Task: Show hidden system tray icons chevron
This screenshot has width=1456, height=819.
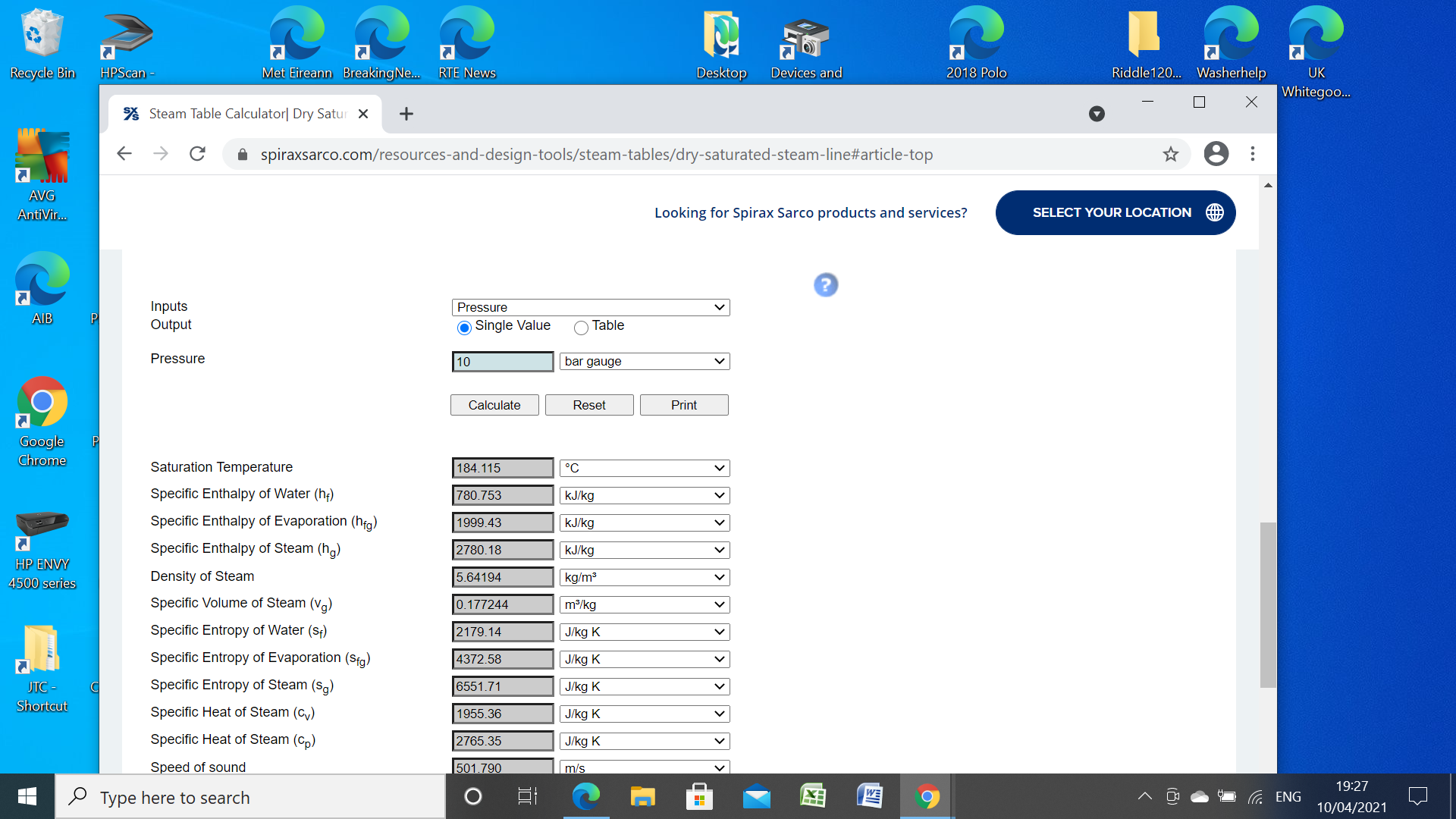Action: (1145, 796)
